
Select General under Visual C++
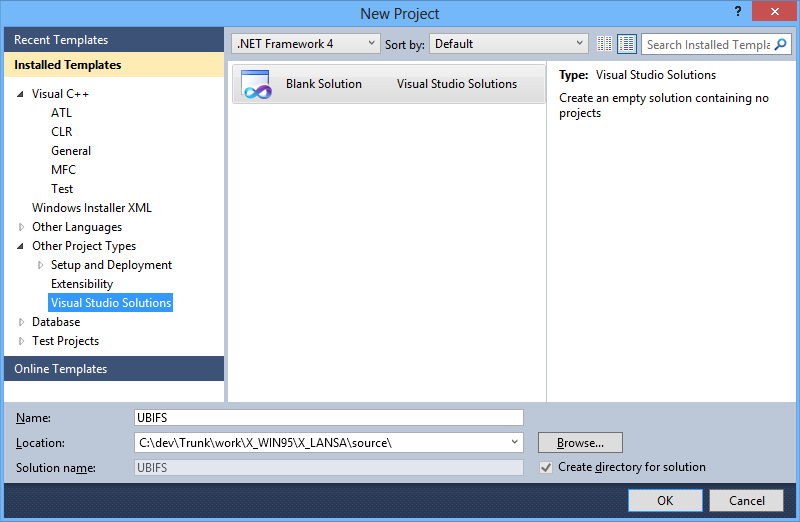[71, 151]
